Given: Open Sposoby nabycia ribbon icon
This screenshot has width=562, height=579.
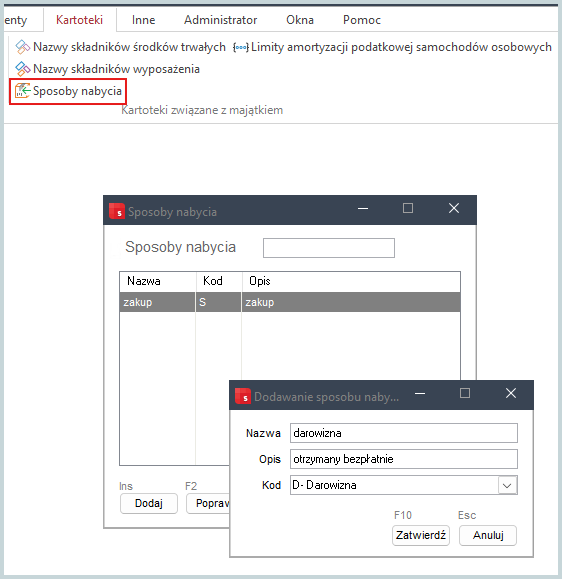Looking at the screenshot, I should (x=22, y=91).
